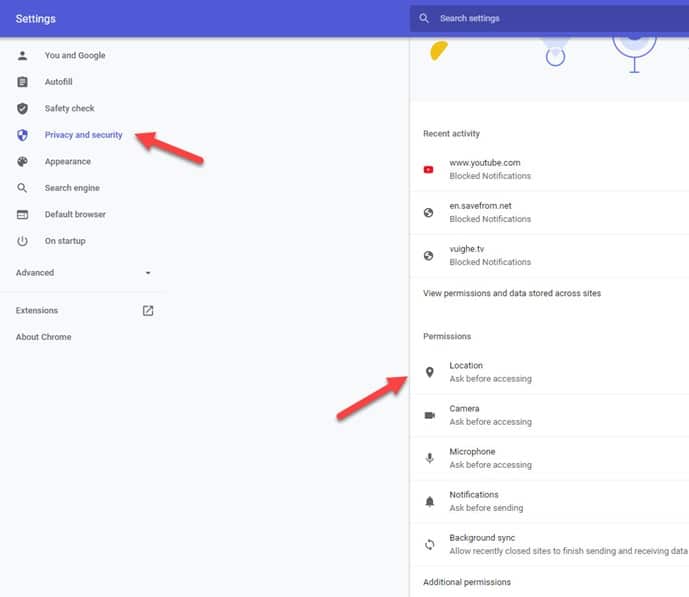Click Ask before accessing under Location
Image resolution: width=689 pixels, height=597 pixels.
point(490,379)
